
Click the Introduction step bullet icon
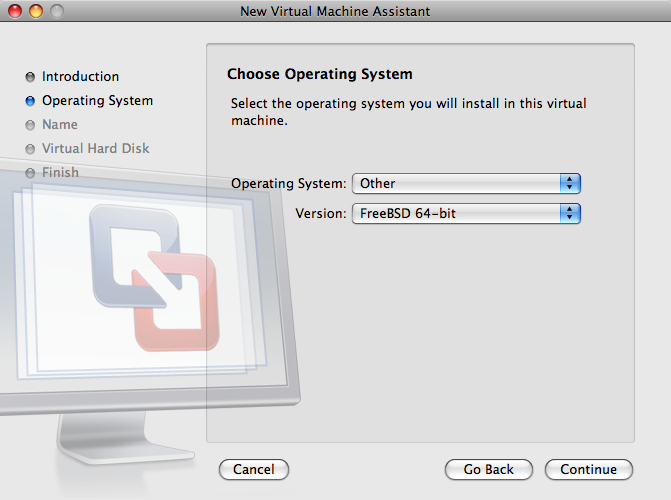point(30,77)
